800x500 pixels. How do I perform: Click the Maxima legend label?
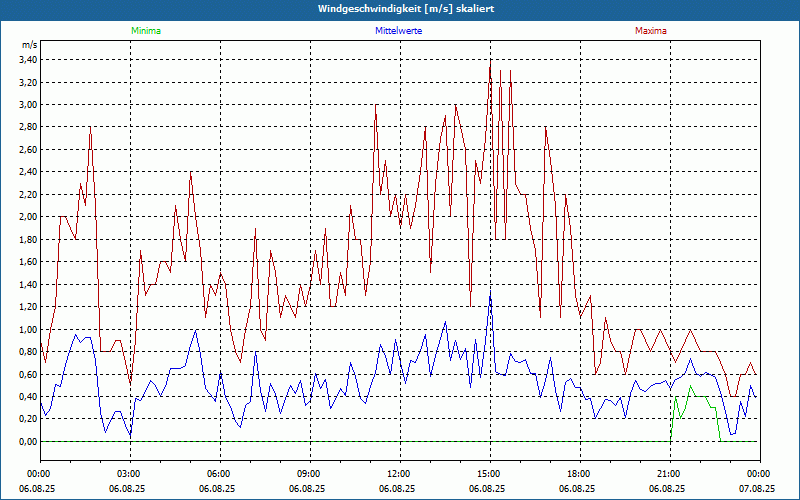[x=651, y=31]
